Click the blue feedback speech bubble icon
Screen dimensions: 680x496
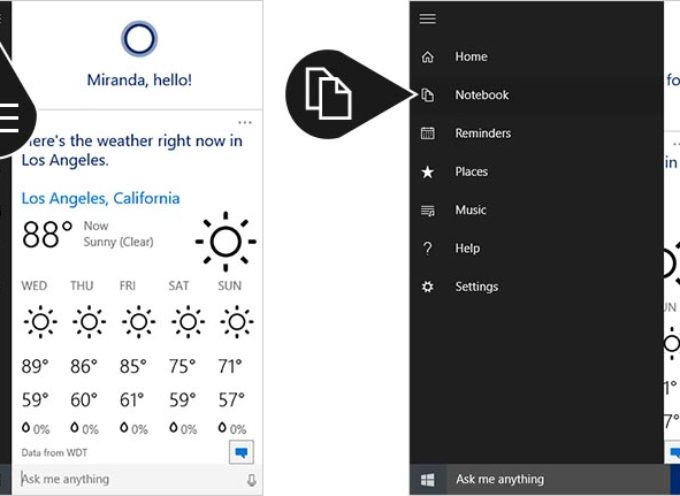click(242, 453)
